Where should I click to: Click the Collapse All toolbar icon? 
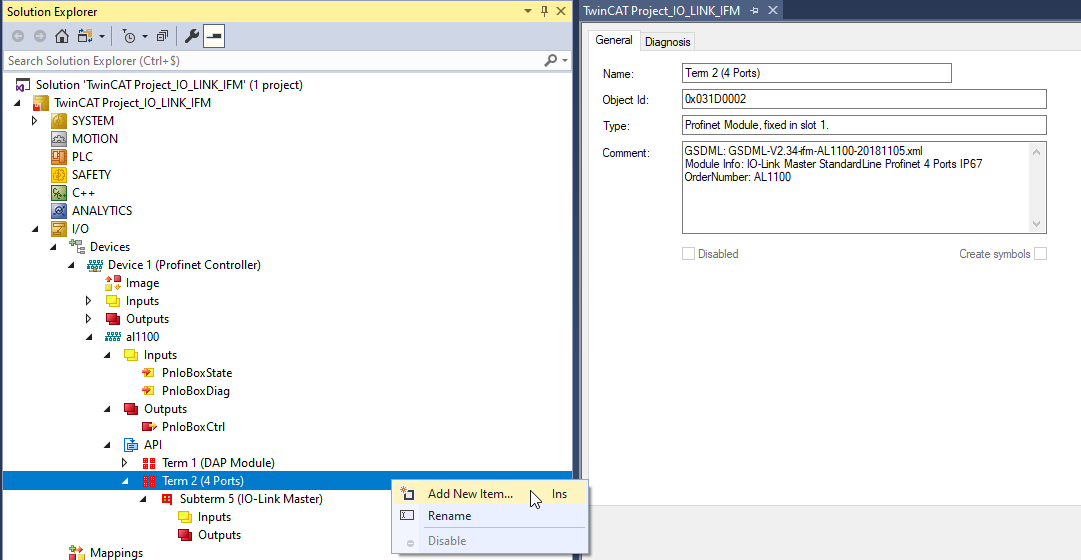162,36
